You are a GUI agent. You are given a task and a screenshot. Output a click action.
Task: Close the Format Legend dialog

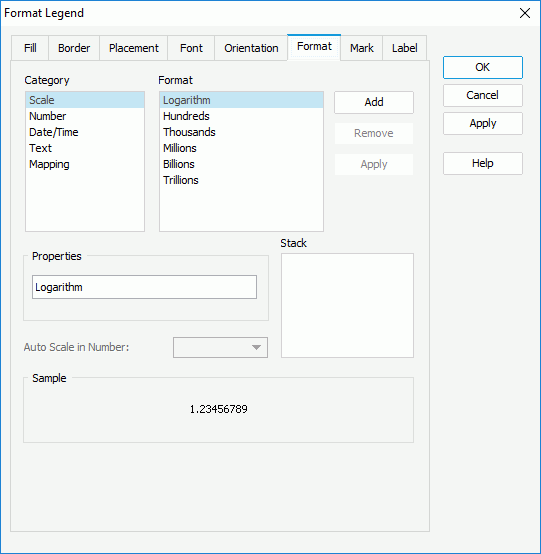click(525, 13)
